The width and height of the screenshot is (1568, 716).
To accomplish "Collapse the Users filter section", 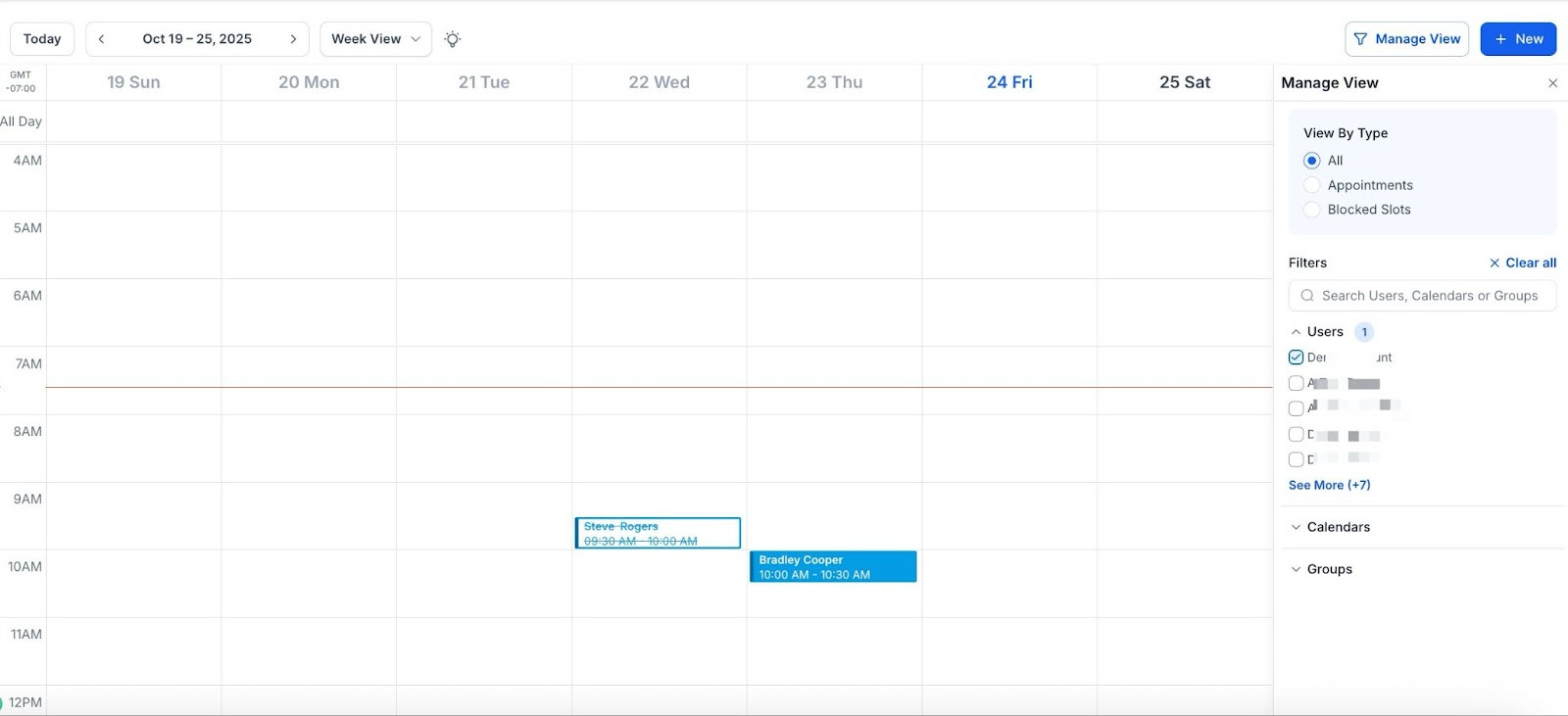I will coord(1296,332).
